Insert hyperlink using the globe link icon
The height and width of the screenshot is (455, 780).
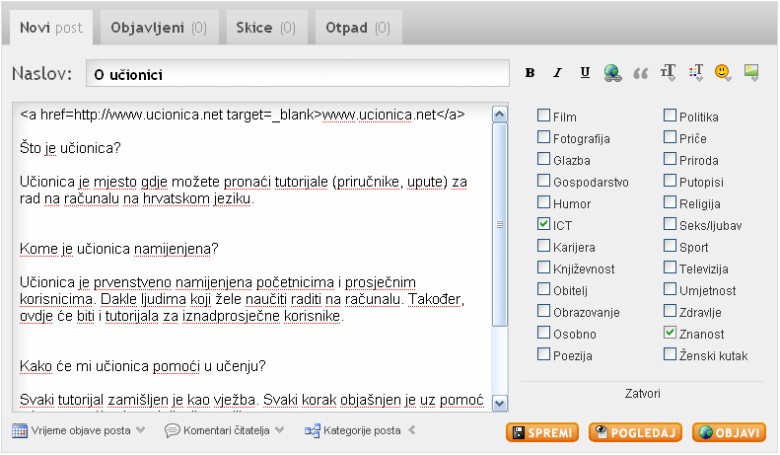tap(612, 73)
